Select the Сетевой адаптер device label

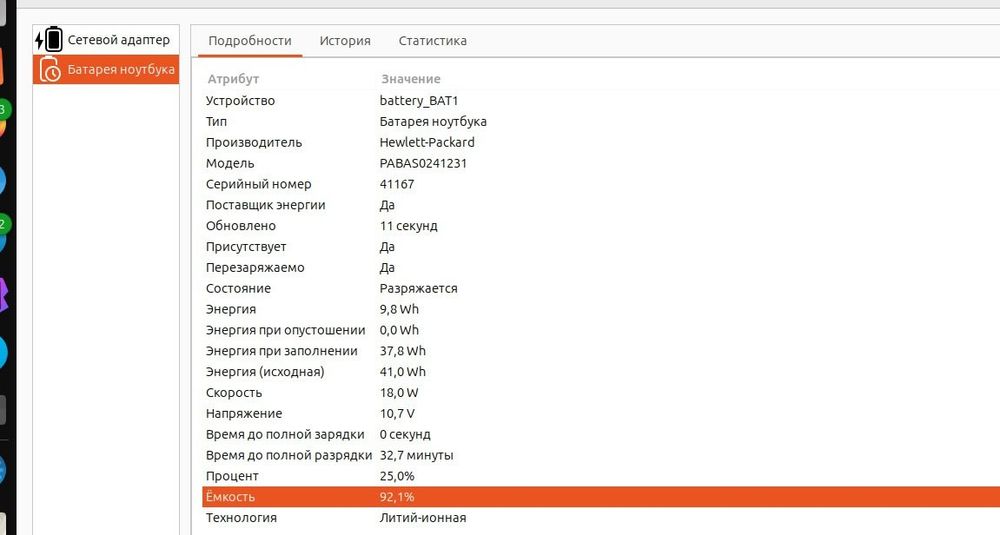click(x=119, y=40)
